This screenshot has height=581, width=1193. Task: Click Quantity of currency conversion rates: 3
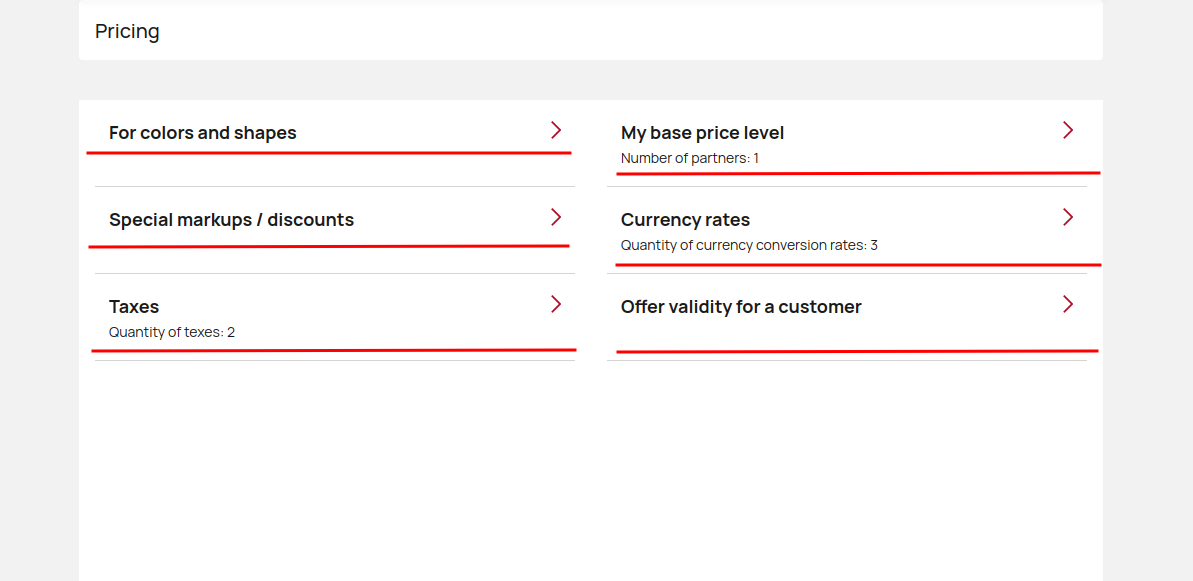[x=749, y=246]
